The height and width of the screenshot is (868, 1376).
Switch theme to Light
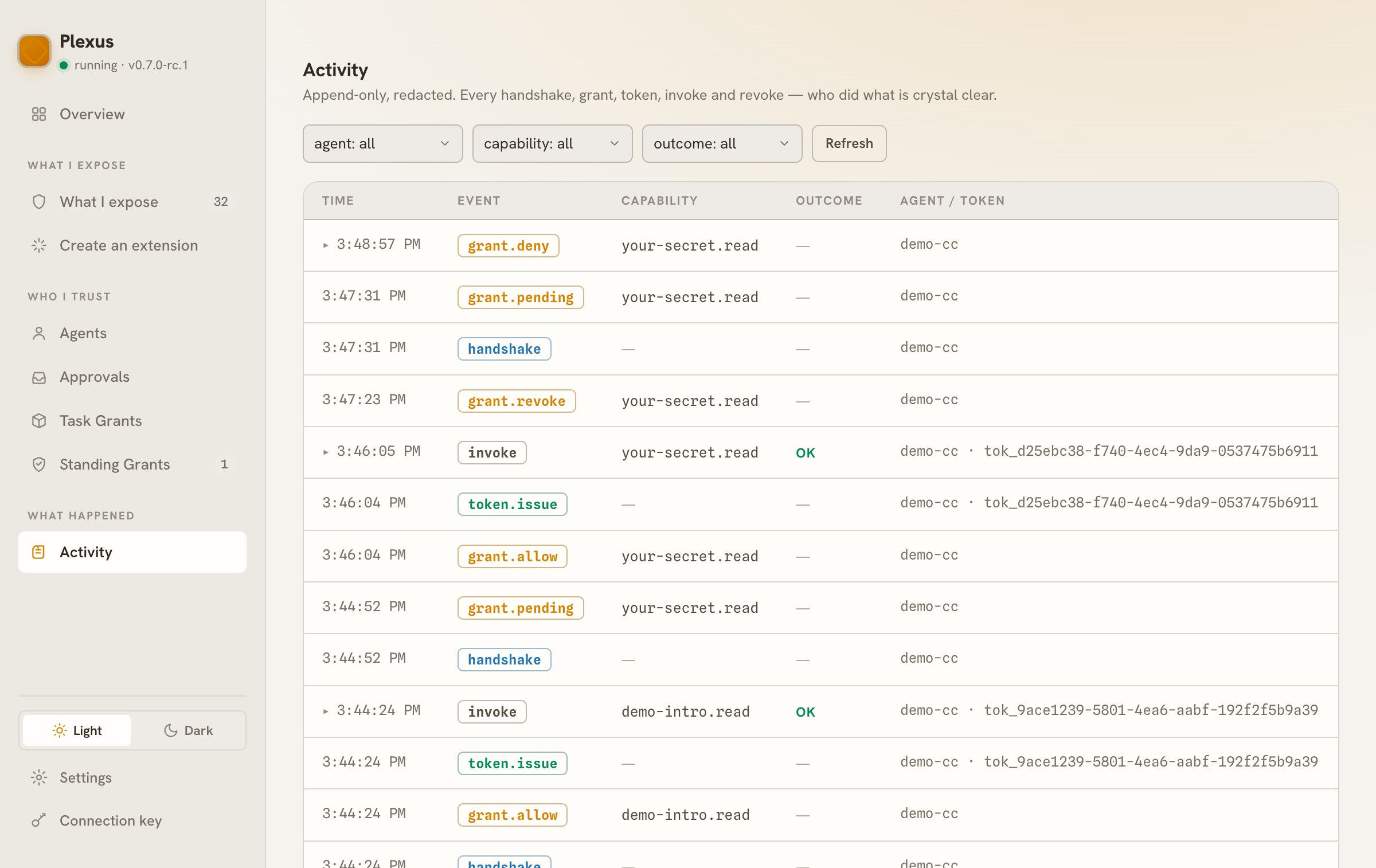tap(77, 730)
